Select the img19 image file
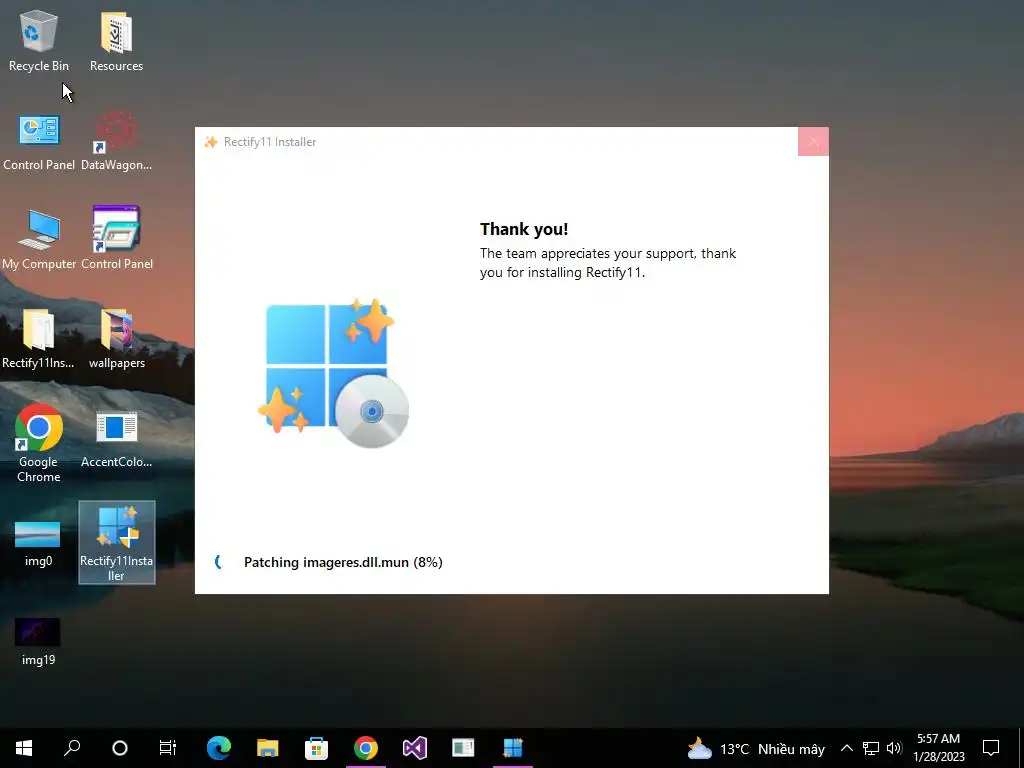The height and width of the screenshot is (768, 1024). click(x=38, y=641)
